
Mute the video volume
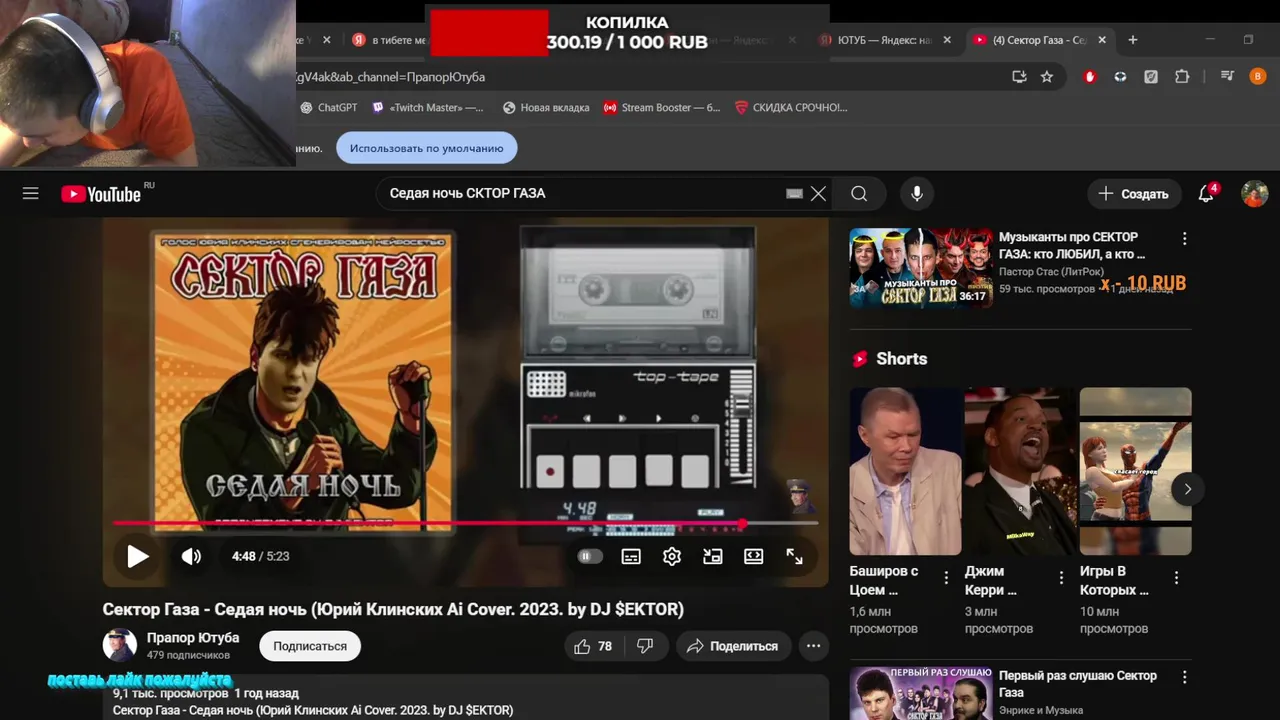[191, 556]
